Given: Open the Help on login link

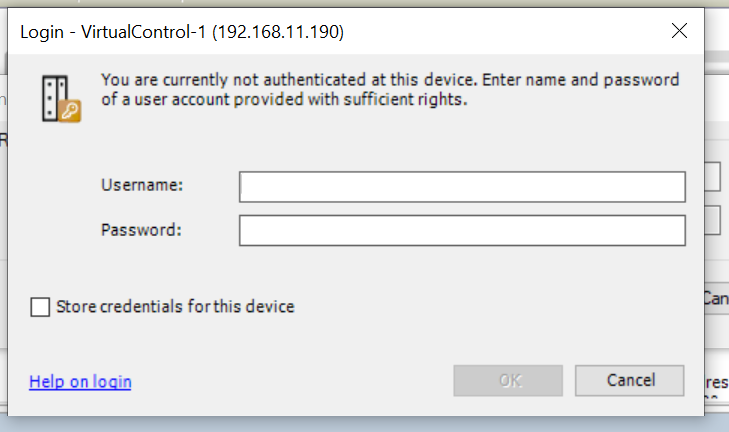Looking at the screenshot, I should coord(80,382).
